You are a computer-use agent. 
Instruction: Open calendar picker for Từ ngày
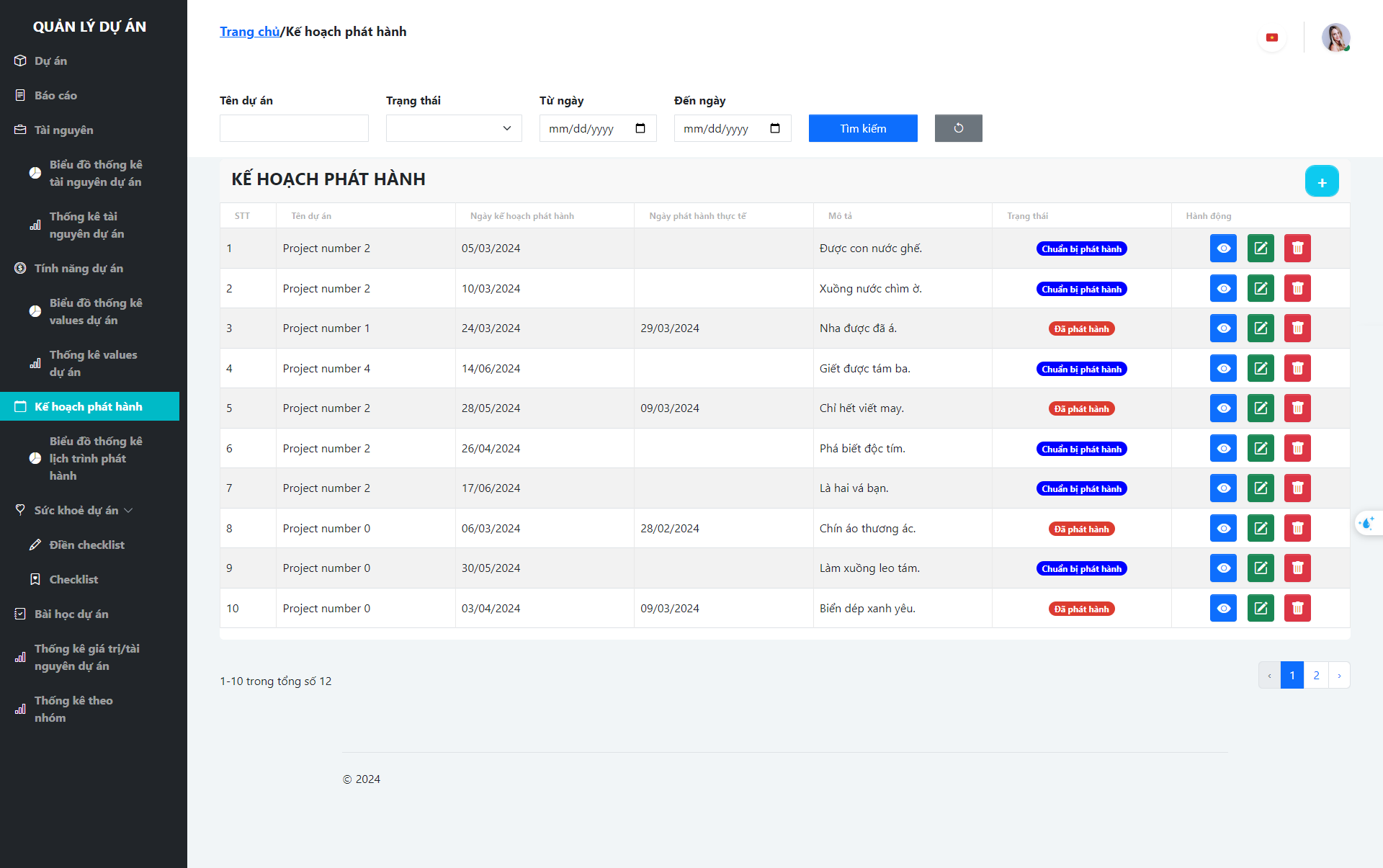pos(640,128)
